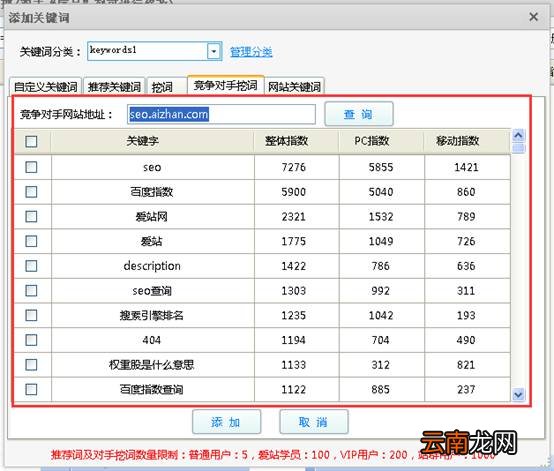
Task: Switch to the 自定义关键词 tab
Action: tap(45, 87)
